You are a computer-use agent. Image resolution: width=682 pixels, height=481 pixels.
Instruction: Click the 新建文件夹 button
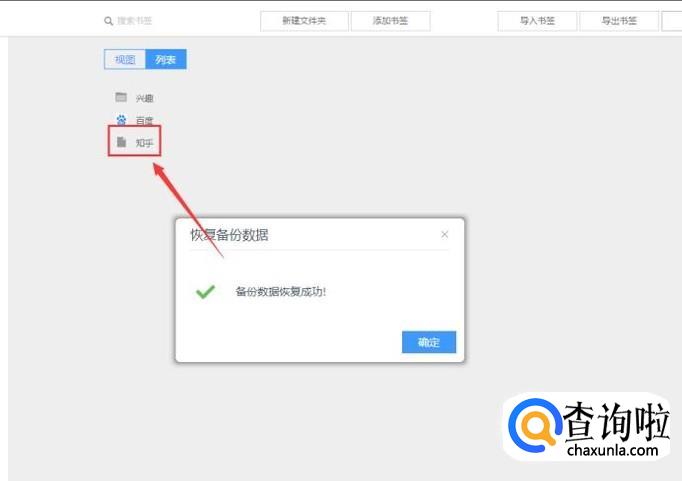pos(304,21)
